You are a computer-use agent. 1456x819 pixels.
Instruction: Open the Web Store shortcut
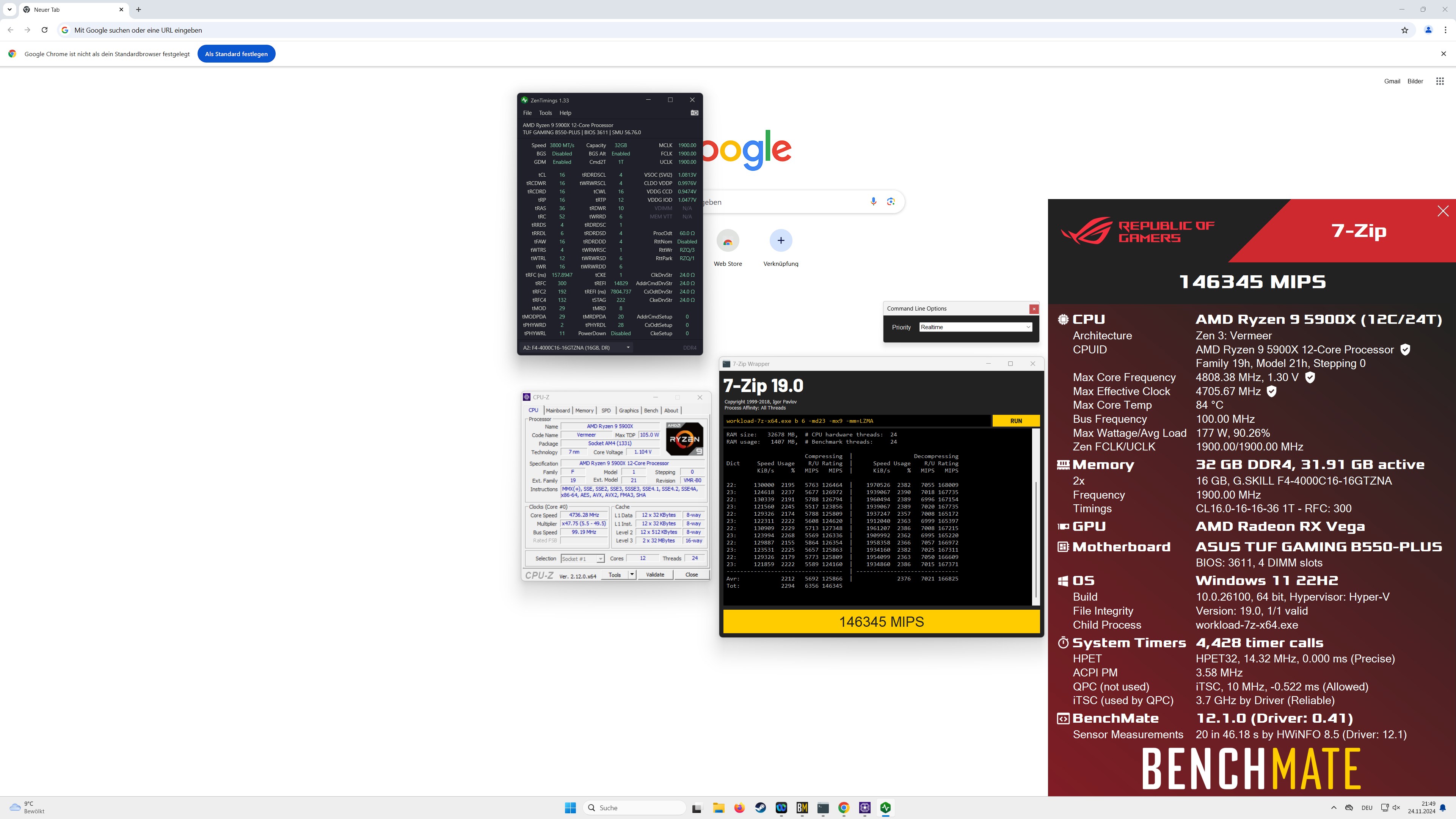coord(728,248)
